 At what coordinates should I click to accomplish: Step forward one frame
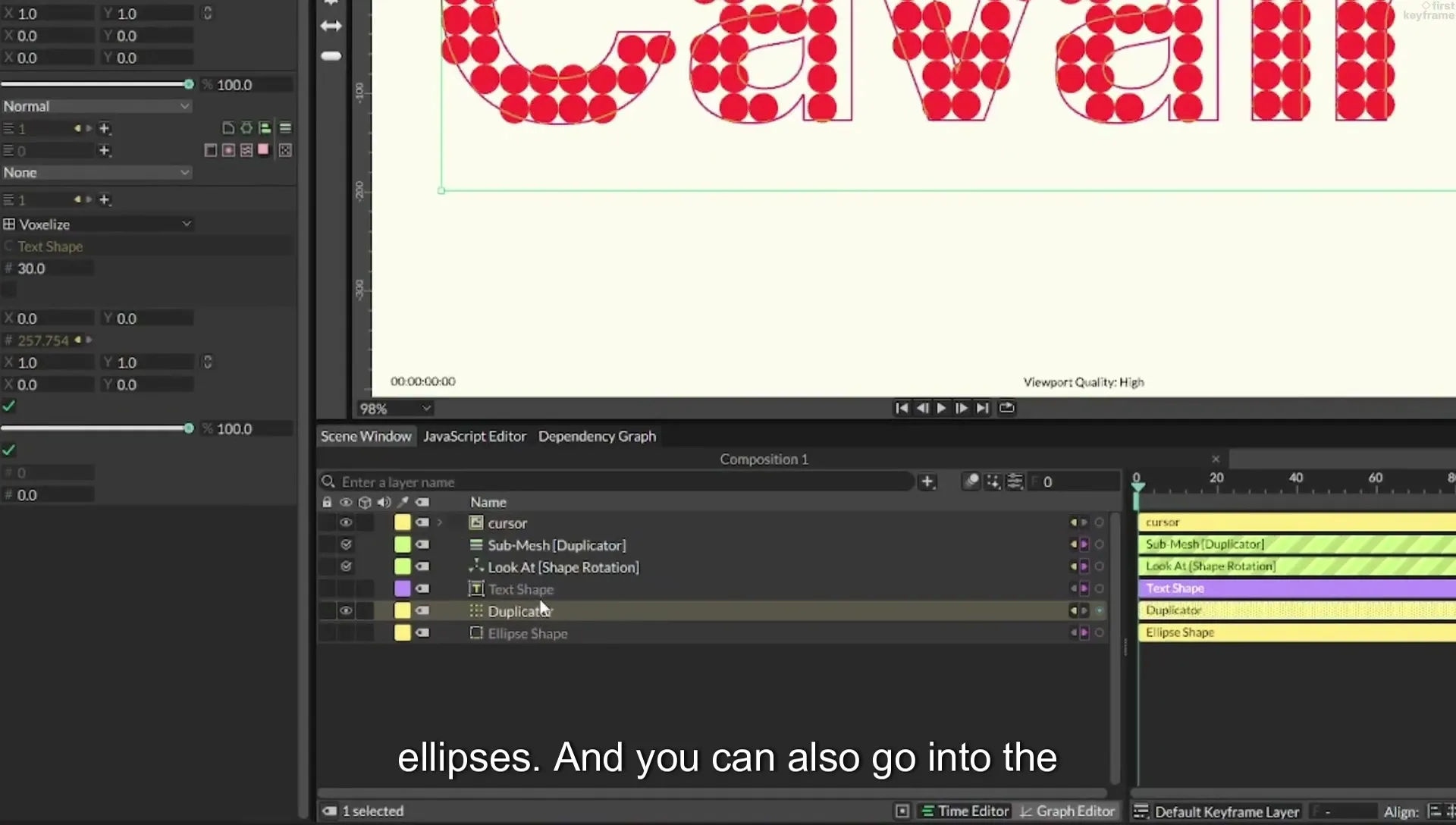pos(961,408)
